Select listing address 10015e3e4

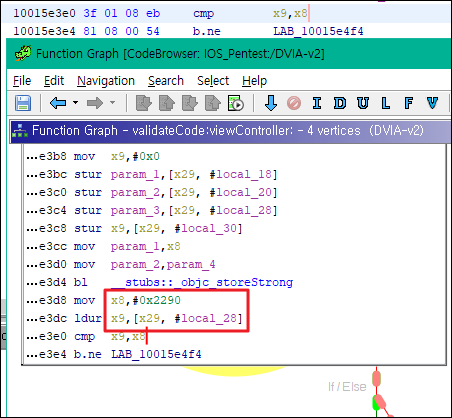click(x=44, y=31)
